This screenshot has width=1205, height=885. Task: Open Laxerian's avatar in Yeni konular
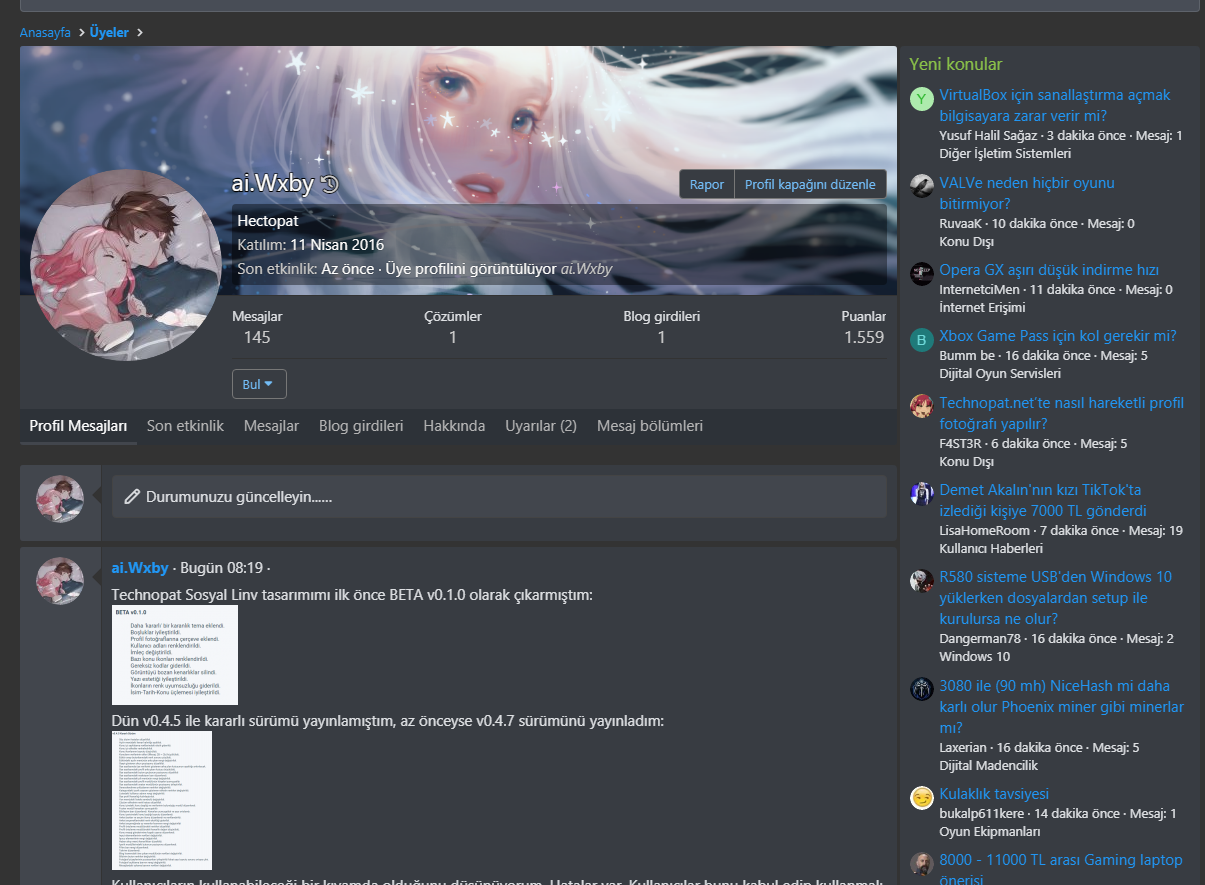922,689
